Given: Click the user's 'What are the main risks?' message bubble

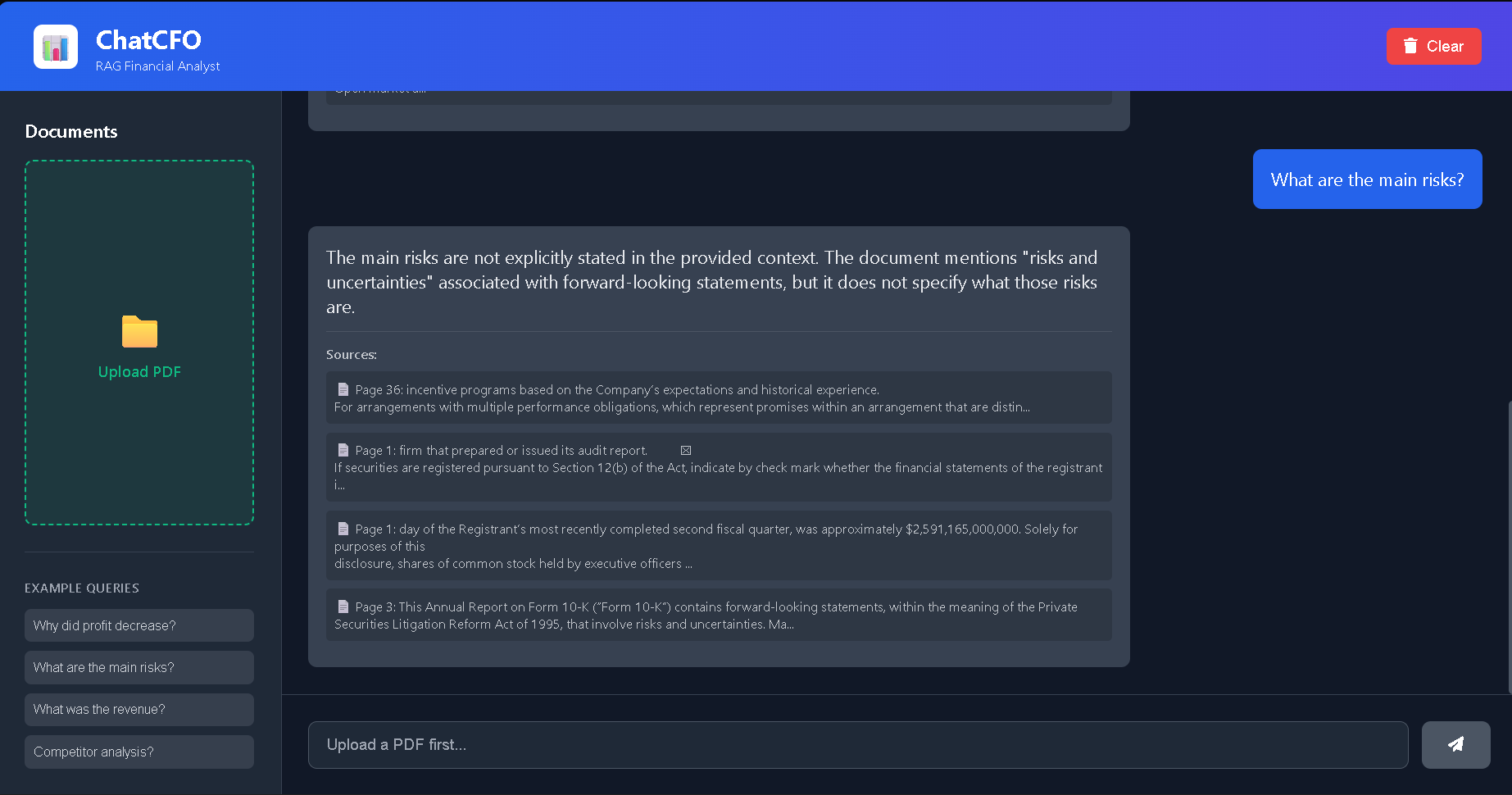Looking at the screenshot, I should [1366, 179].
